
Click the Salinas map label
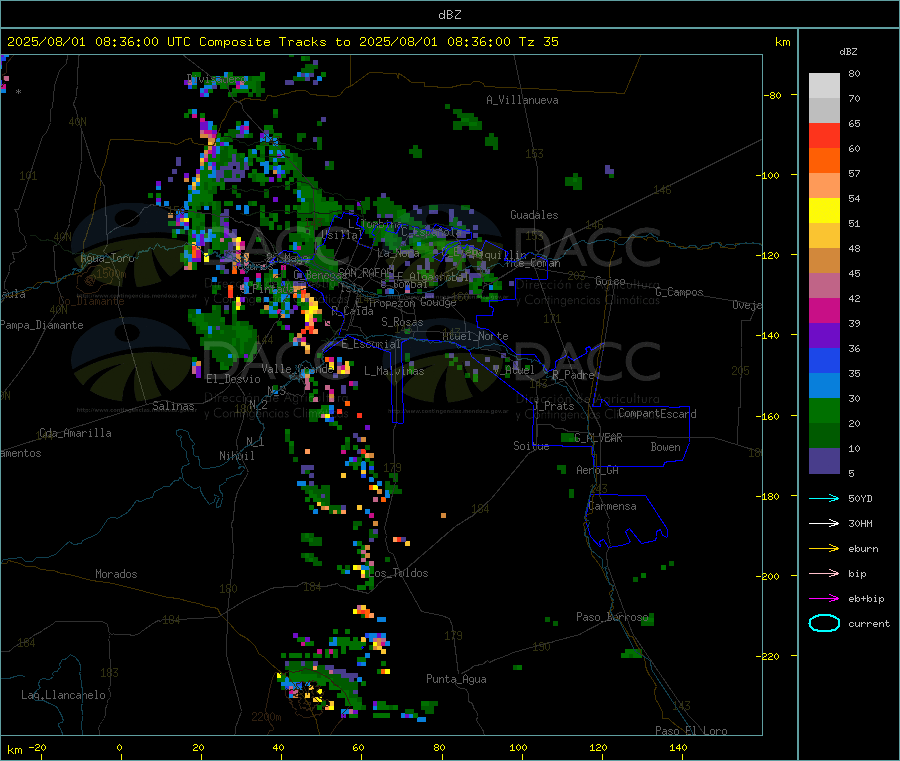point(173,406)
